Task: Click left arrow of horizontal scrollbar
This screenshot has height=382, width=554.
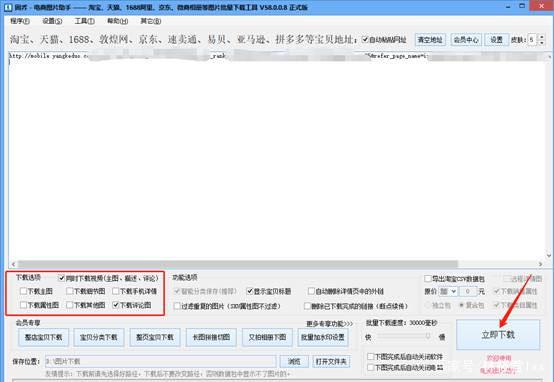Action: (x=13, y=264)
